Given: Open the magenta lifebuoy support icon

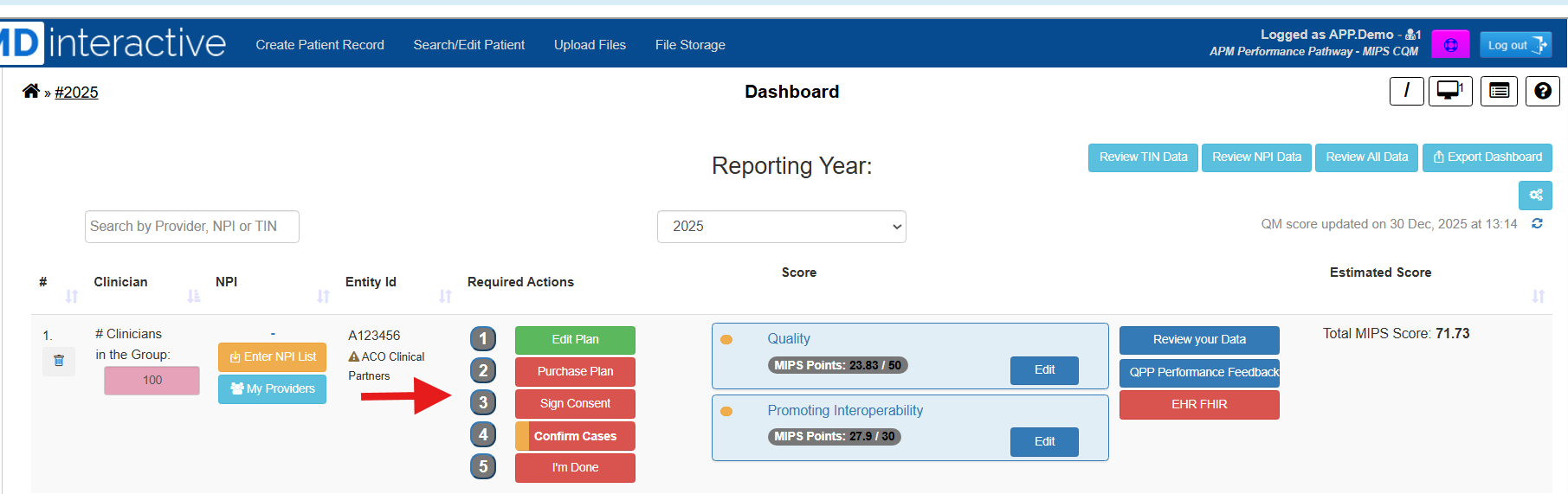Looking at the screenshot, I should [x=1450, y=45].
